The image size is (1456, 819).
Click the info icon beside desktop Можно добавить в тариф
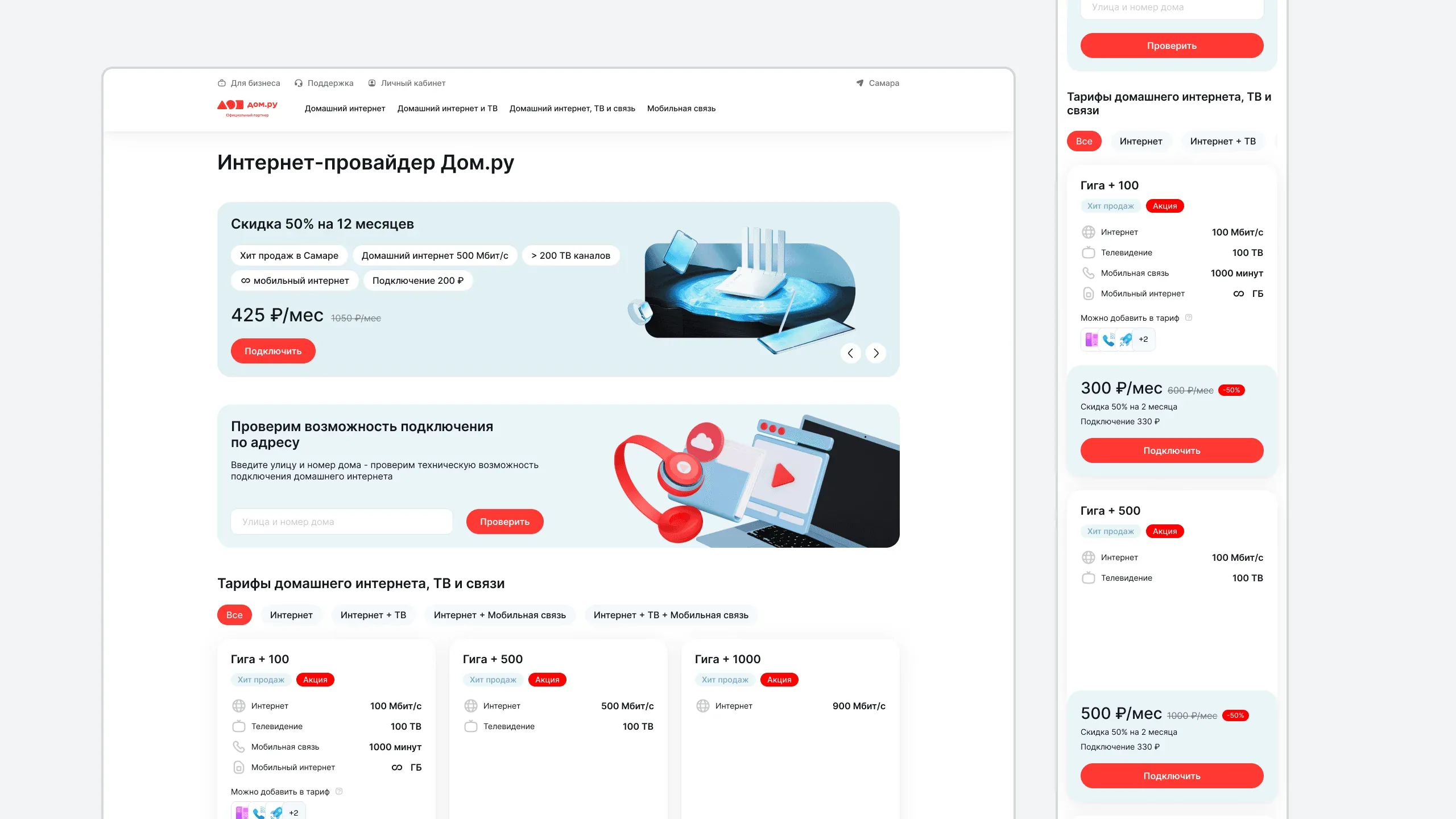(x=339, y=791)
